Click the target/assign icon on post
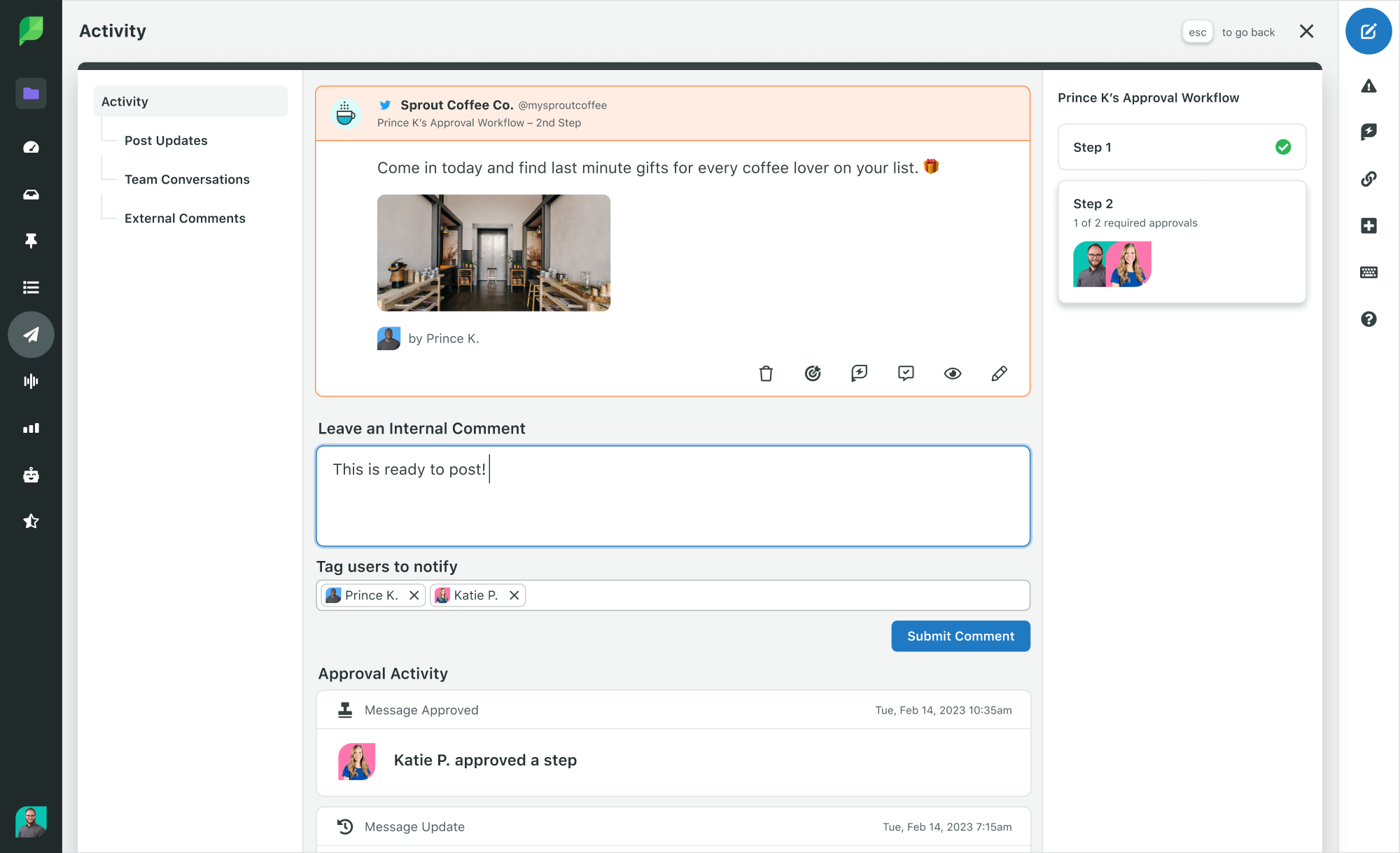Image resolution: width=1400 pixels, height=853 pixels. [813, 373]
